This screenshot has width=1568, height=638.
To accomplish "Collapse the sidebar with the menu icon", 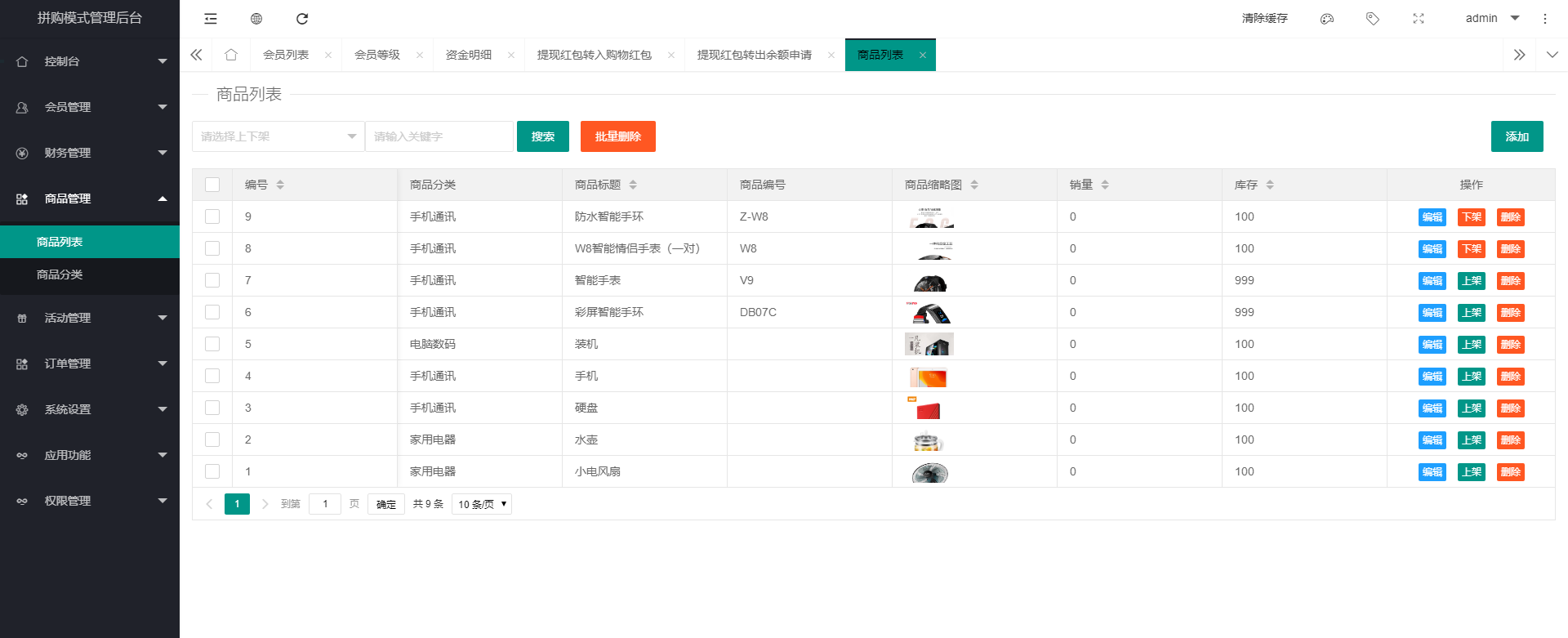I will 211,19.
